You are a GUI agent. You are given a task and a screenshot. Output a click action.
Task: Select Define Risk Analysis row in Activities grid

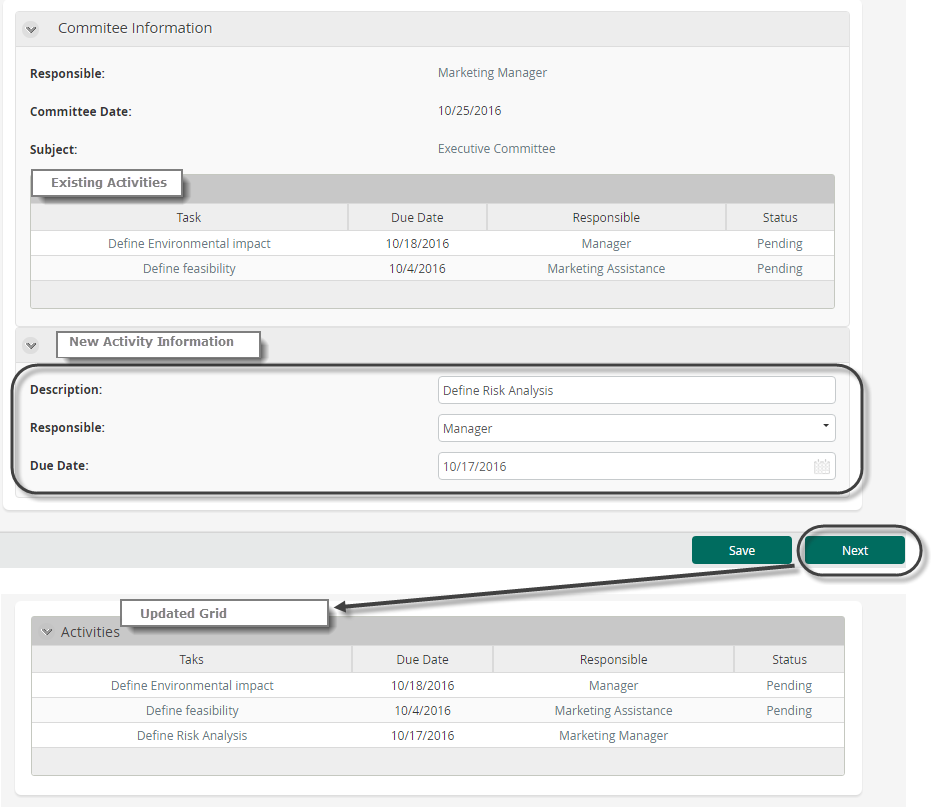point(192,735)
